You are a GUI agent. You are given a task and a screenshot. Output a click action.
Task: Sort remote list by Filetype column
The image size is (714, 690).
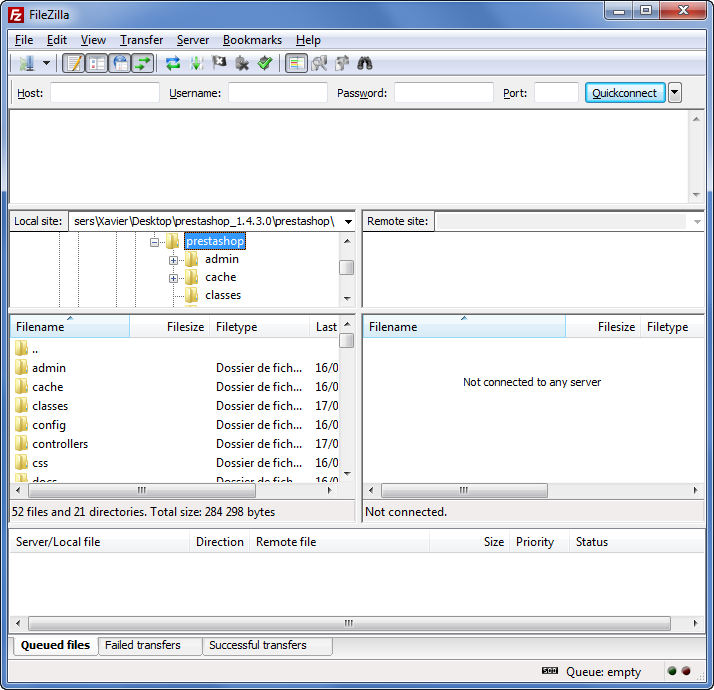tap(672, 327)
